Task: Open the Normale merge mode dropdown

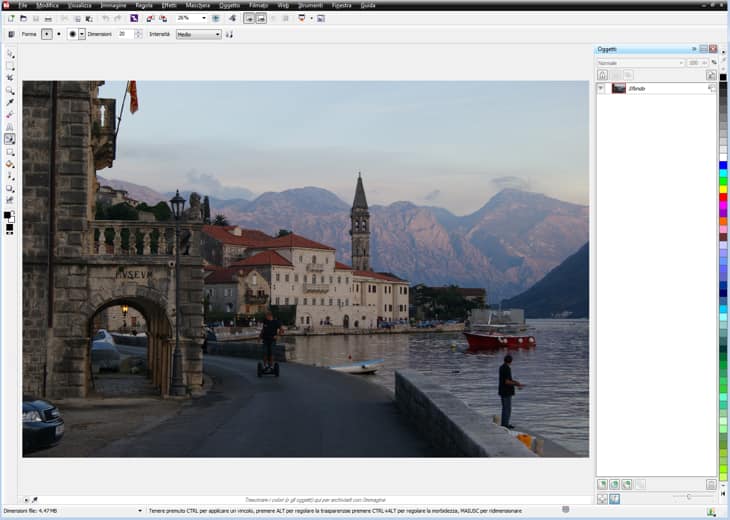Action: click(x=680, y=63)
